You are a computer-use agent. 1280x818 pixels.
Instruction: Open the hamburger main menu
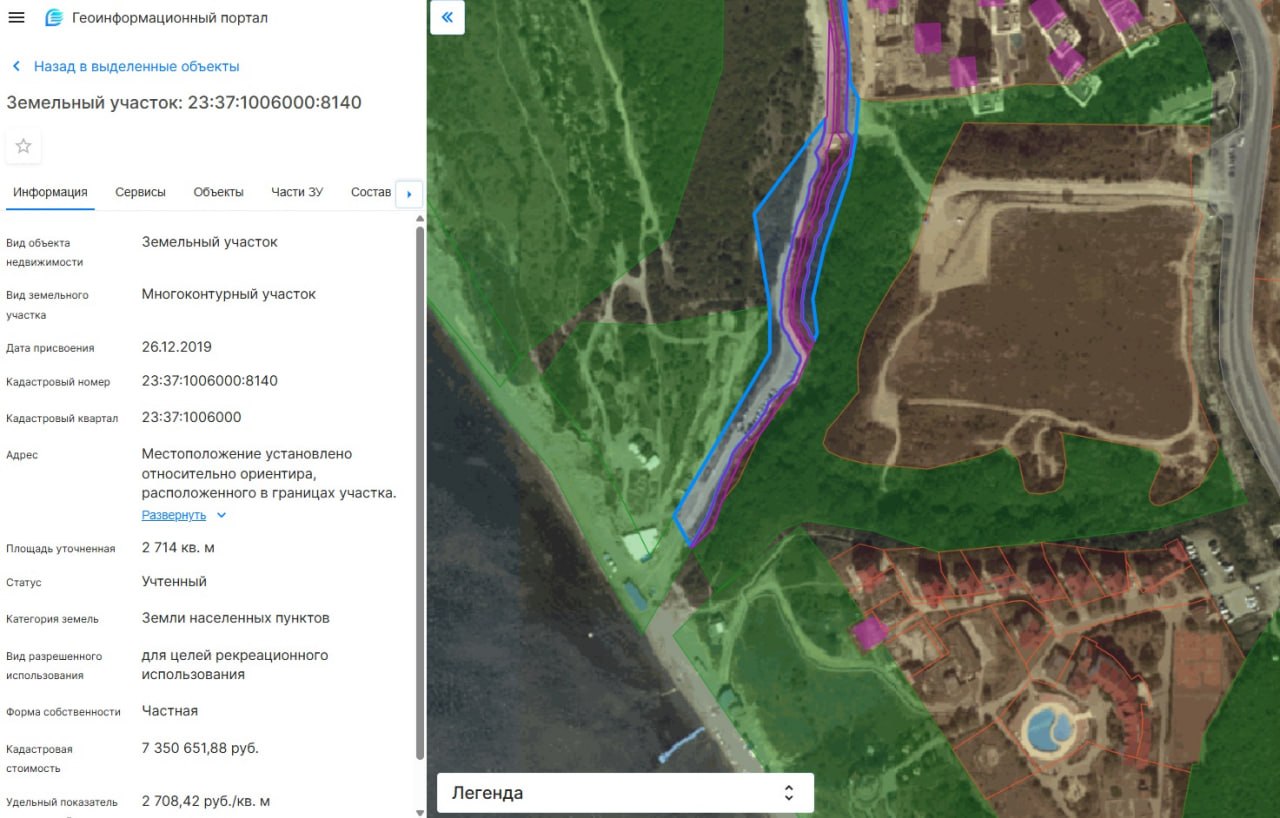[16, 18]
